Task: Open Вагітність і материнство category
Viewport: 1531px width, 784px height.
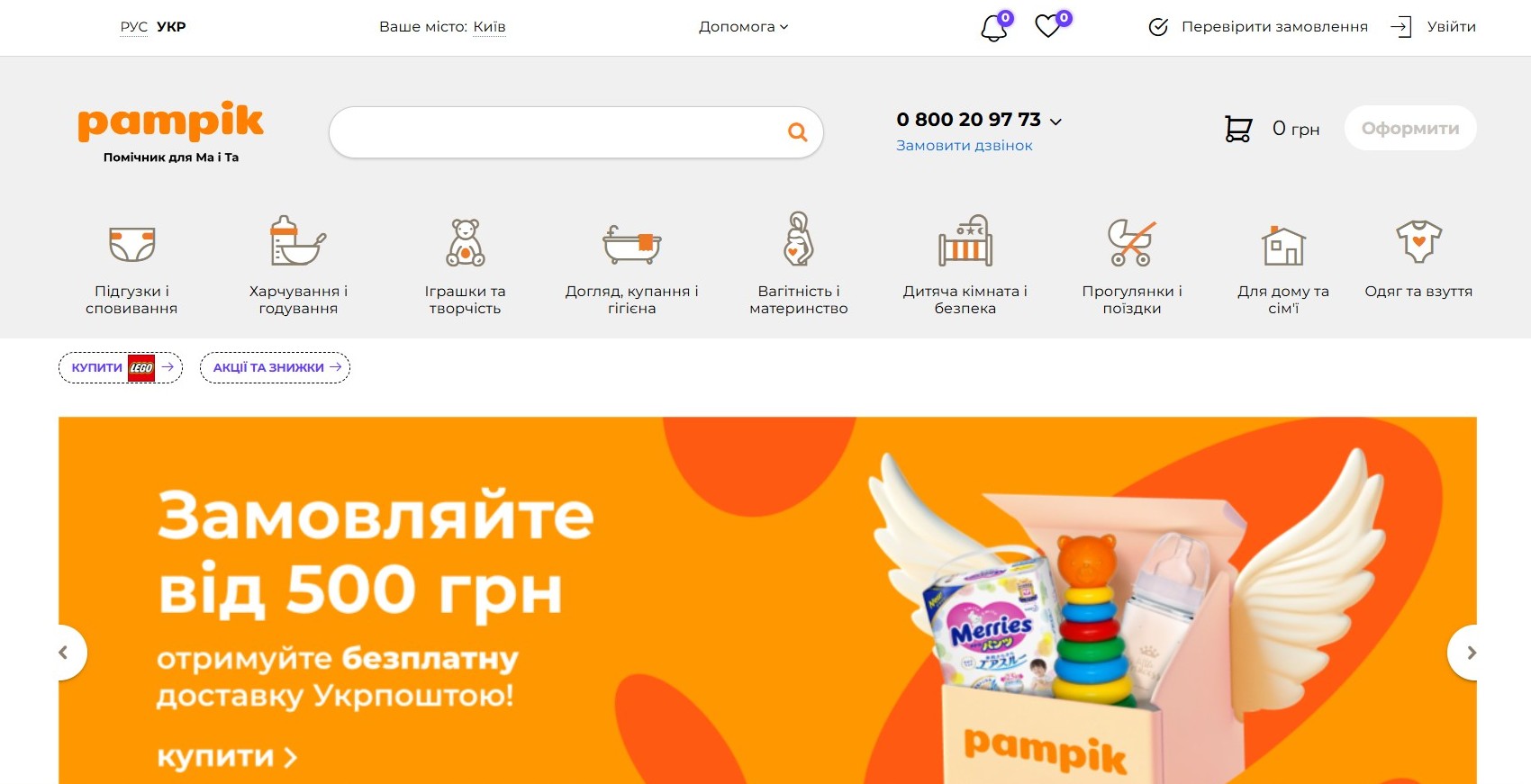Action: click(x=799, y=300)
